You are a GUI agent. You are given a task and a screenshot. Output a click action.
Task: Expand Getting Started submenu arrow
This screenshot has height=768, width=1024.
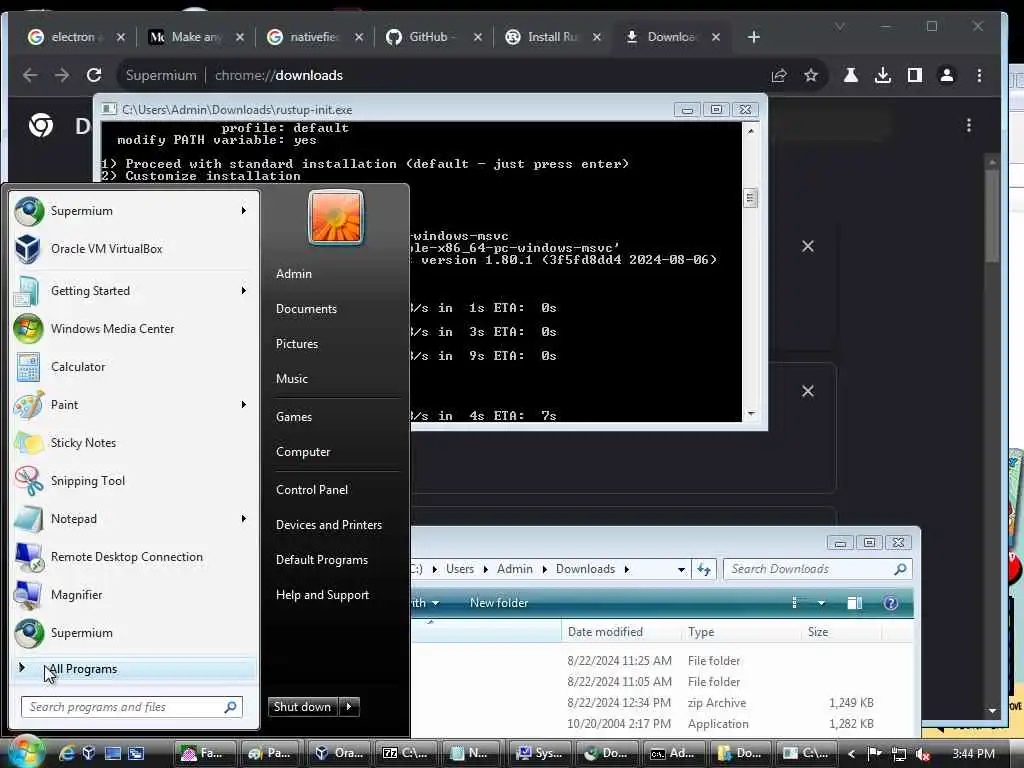coord(244,291)
